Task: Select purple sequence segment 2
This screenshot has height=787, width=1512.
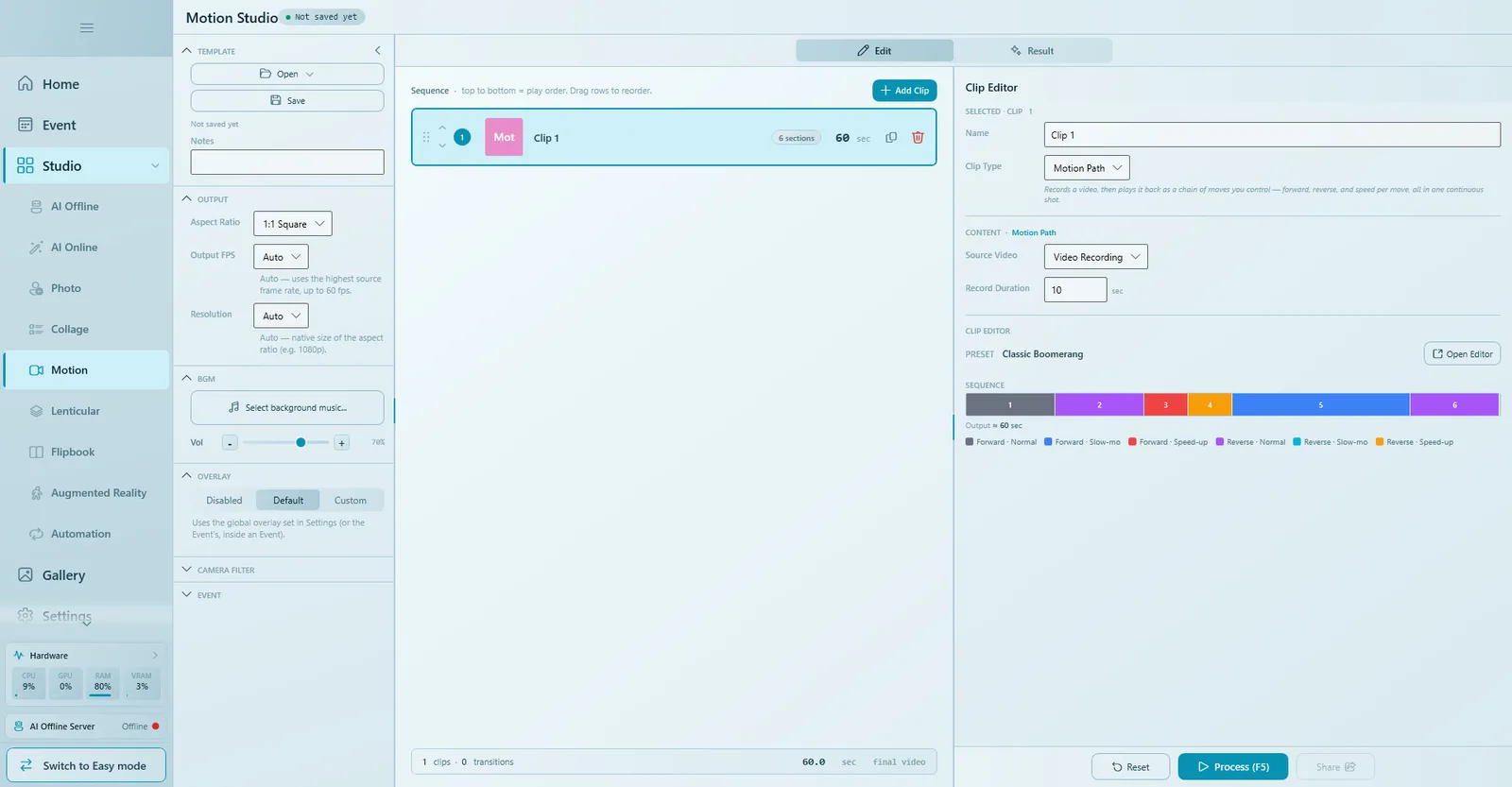Action: (x=1099, y=404)
